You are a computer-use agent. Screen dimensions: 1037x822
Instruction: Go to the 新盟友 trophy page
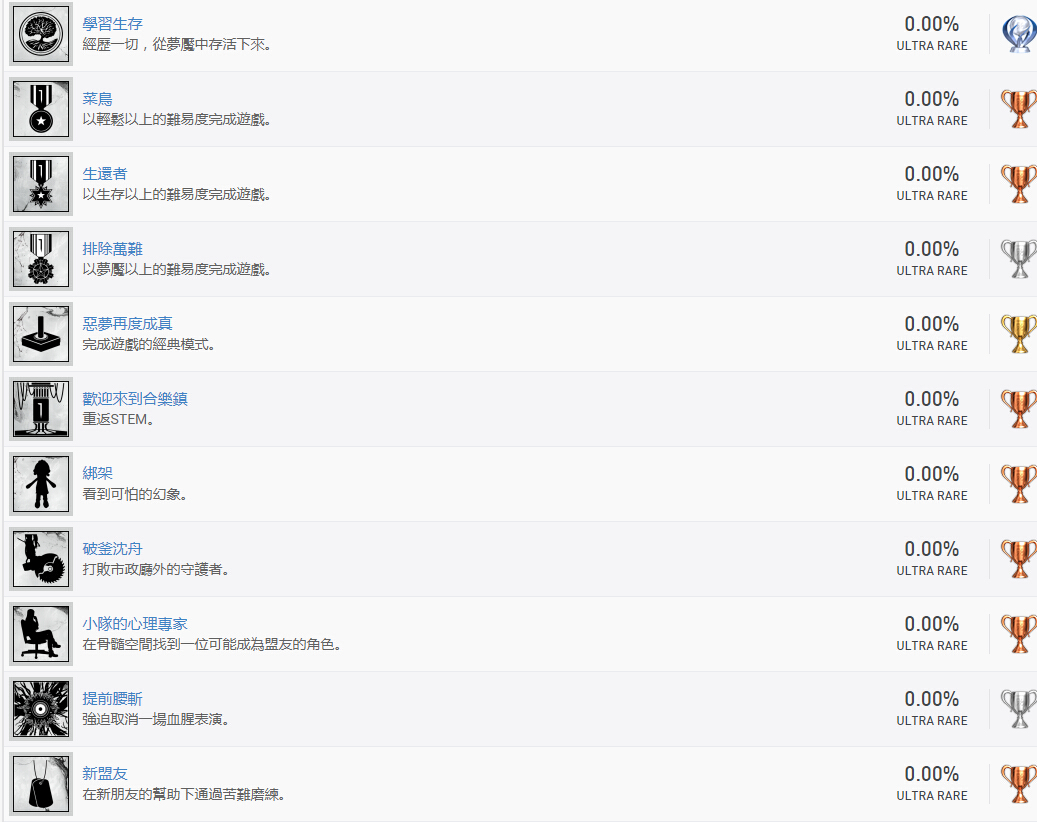(x=104, y=774)
